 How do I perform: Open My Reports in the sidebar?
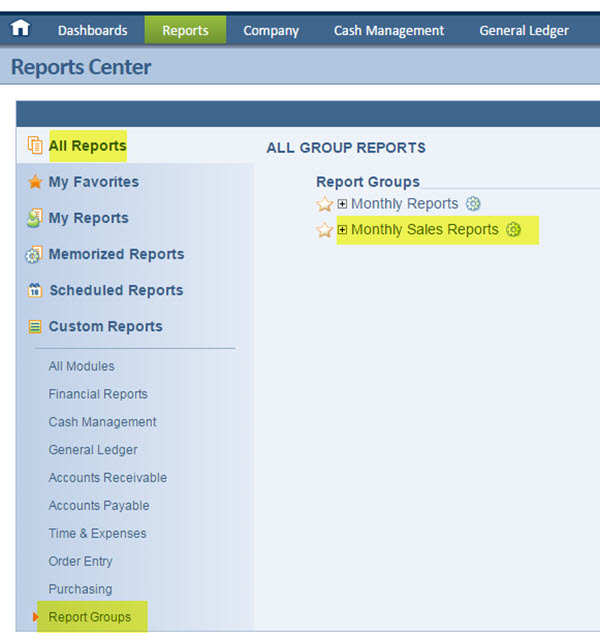(88, 218)
